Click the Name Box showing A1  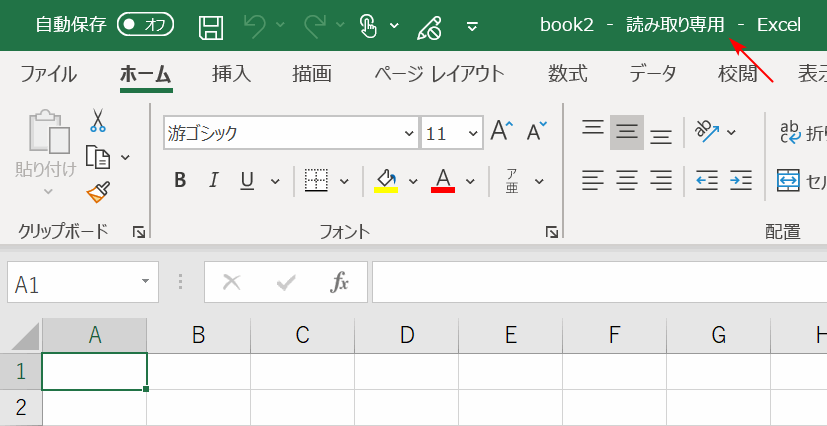point(83,282)
